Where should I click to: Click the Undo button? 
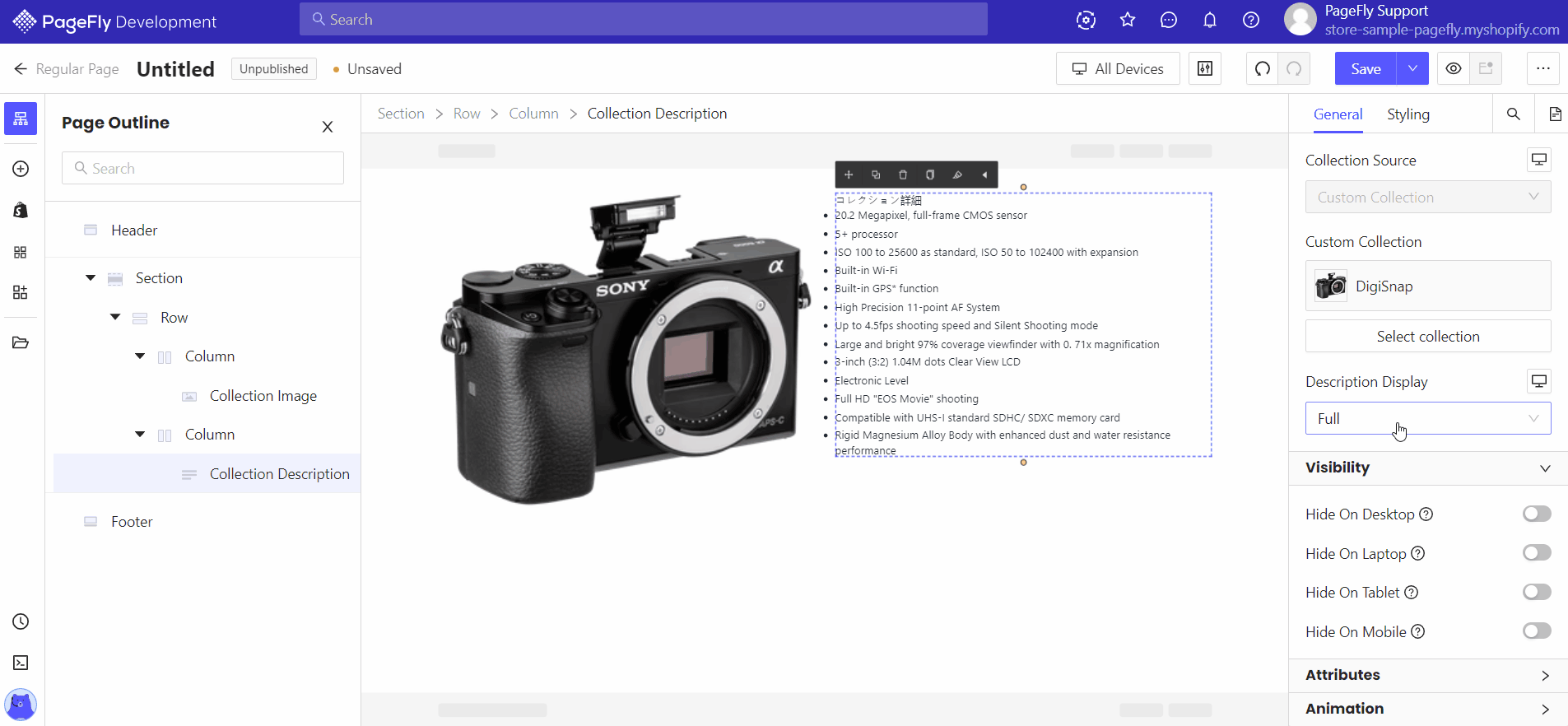(1263, 68)
